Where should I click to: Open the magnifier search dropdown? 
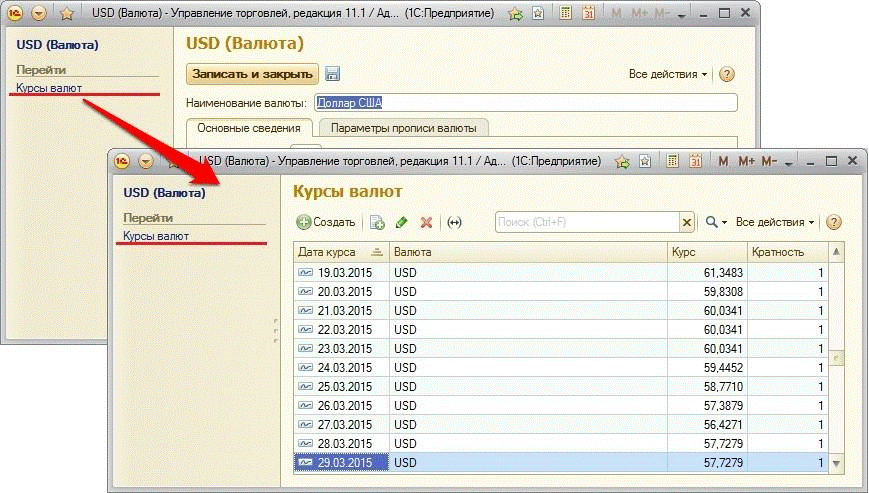[x=716, y=222]
